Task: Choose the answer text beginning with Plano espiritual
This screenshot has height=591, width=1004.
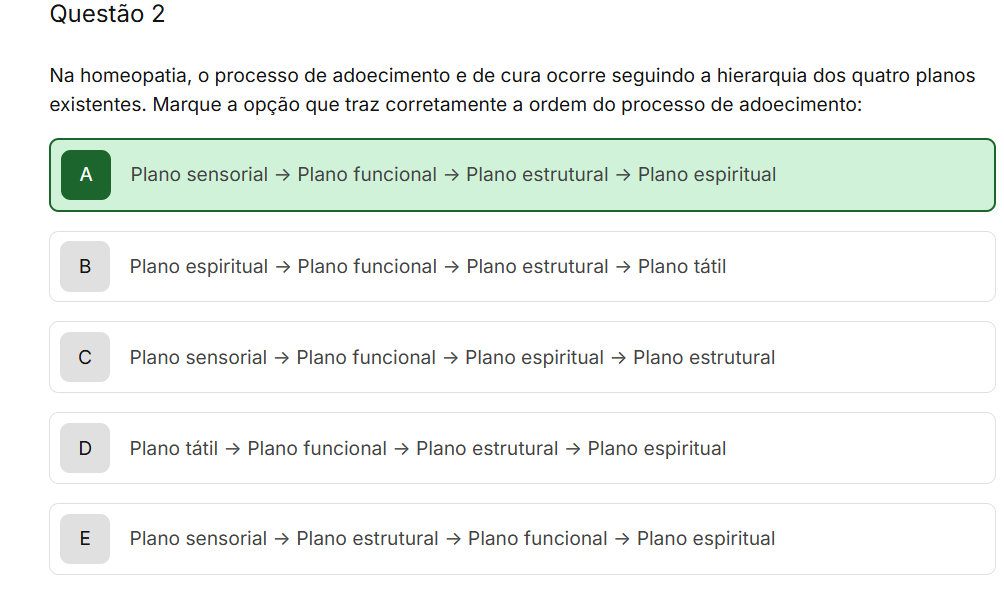Action: click(x=427, y=267)
